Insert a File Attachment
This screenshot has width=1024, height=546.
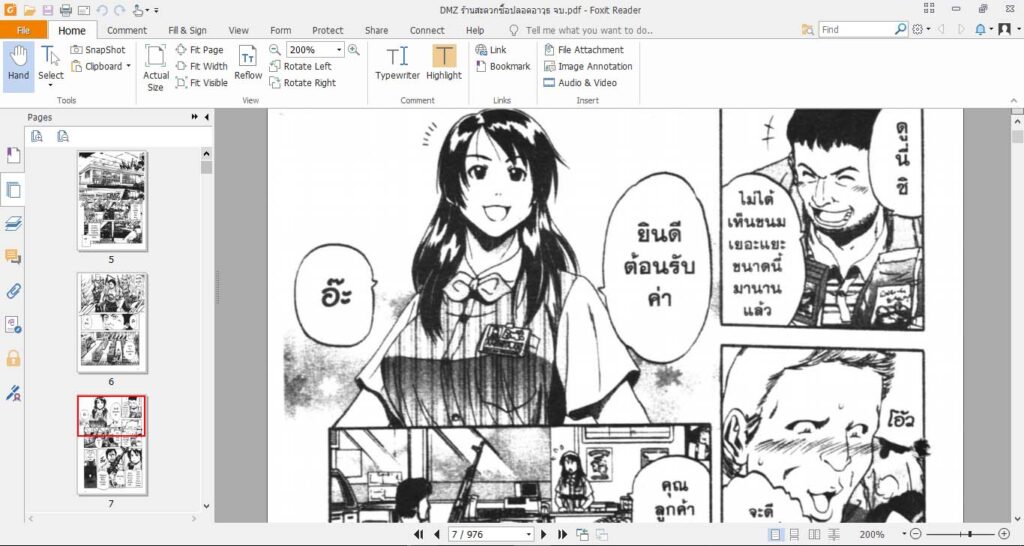click(x=583, y=50)
